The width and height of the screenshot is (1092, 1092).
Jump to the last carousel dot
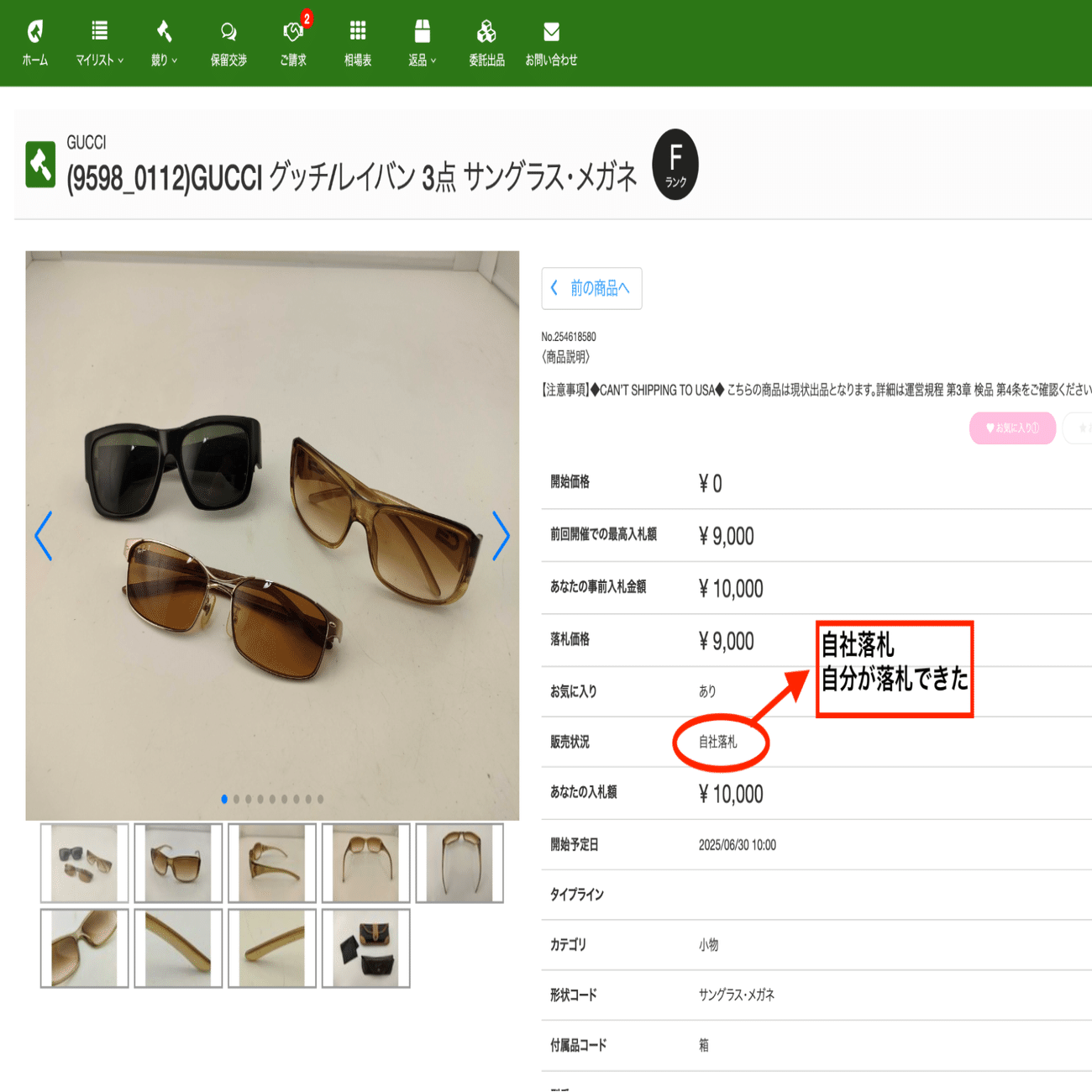320,799
